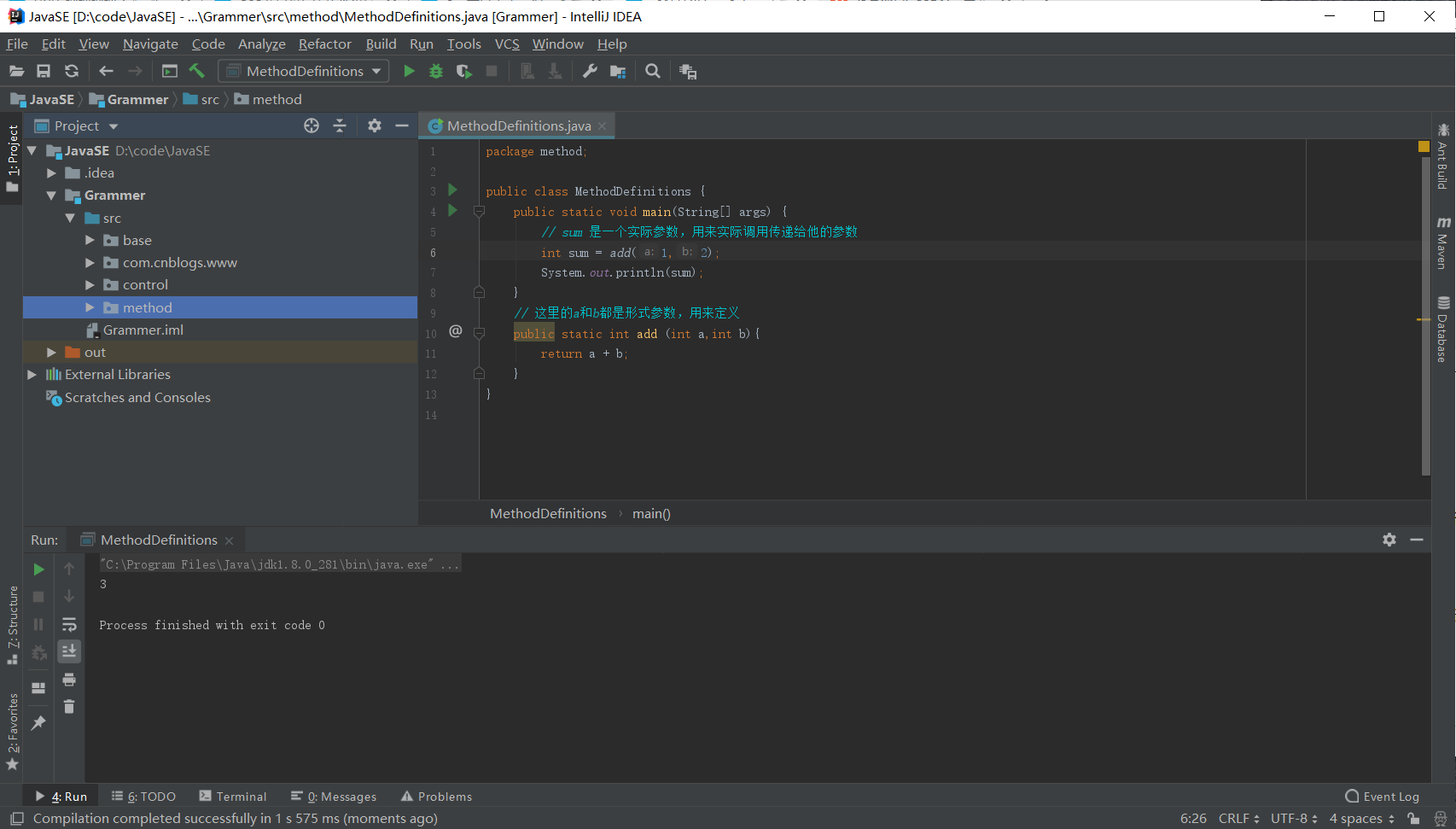Open settings using the wrench icon
This screenshot has width=1456, height=829.
[590, 72]
